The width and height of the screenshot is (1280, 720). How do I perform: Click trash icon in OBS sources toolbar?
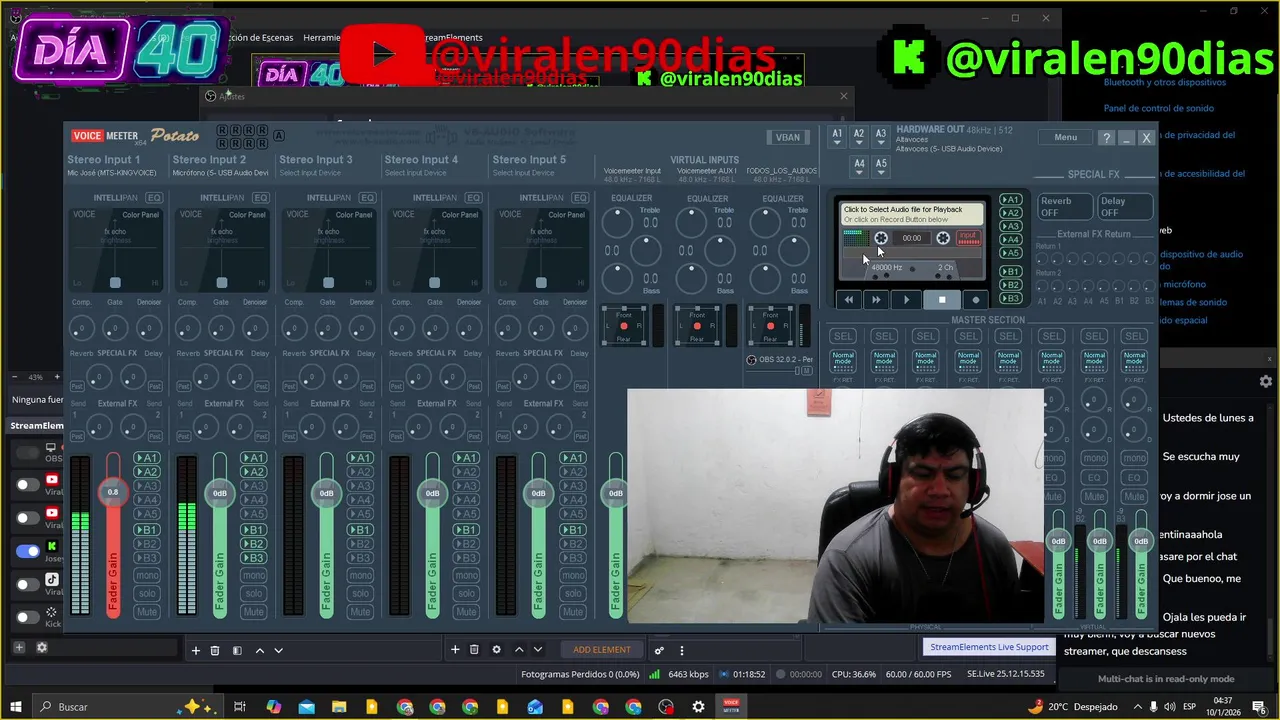[474, 650]
